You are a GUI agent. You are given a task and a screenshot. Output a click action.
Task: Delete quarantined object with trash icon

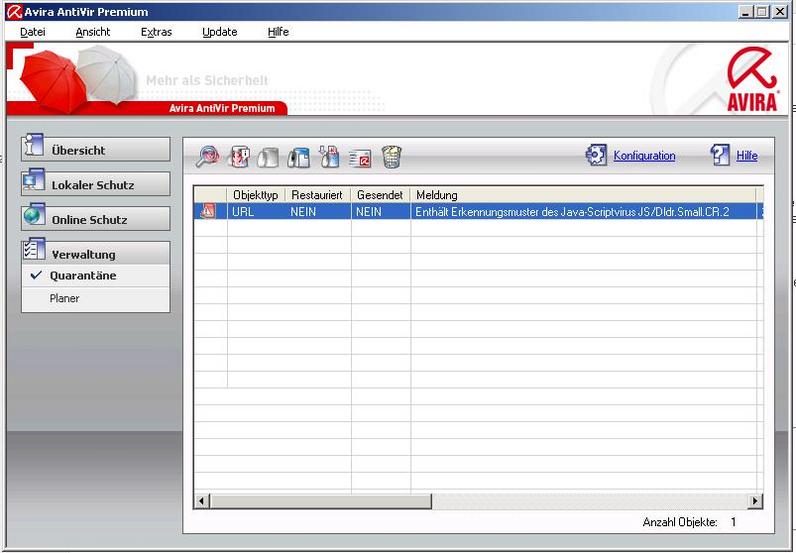(391, 157)
